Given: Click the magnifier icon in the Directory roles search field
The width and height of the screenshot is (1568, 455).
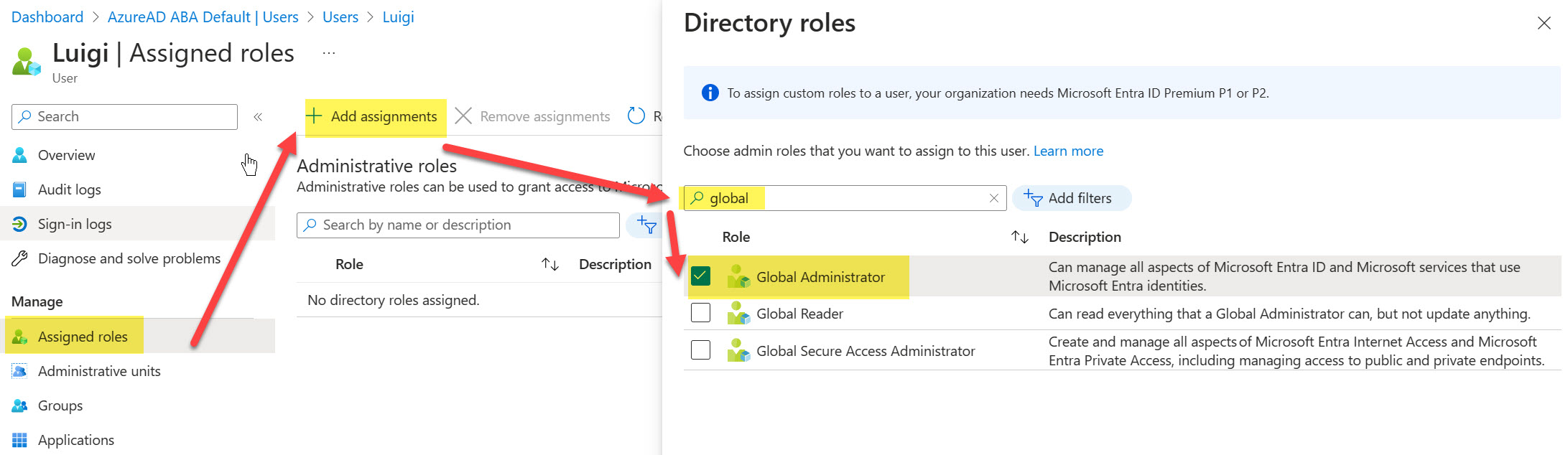Looking at the screenshot, I should pyautogui.click(x=697, y=198).
